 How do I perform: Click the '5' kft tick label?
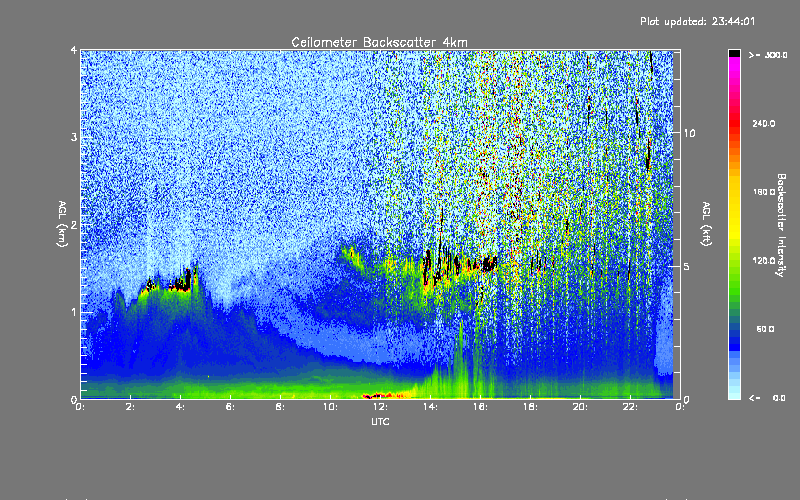point(687,266)
